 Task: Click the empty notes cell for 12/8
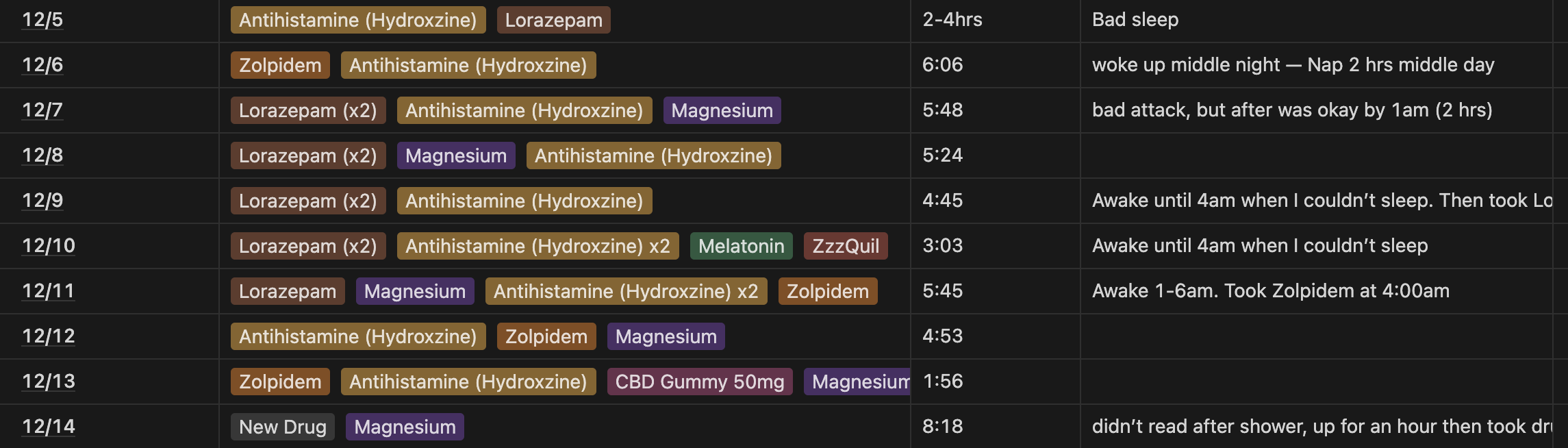click(1316, 155)
